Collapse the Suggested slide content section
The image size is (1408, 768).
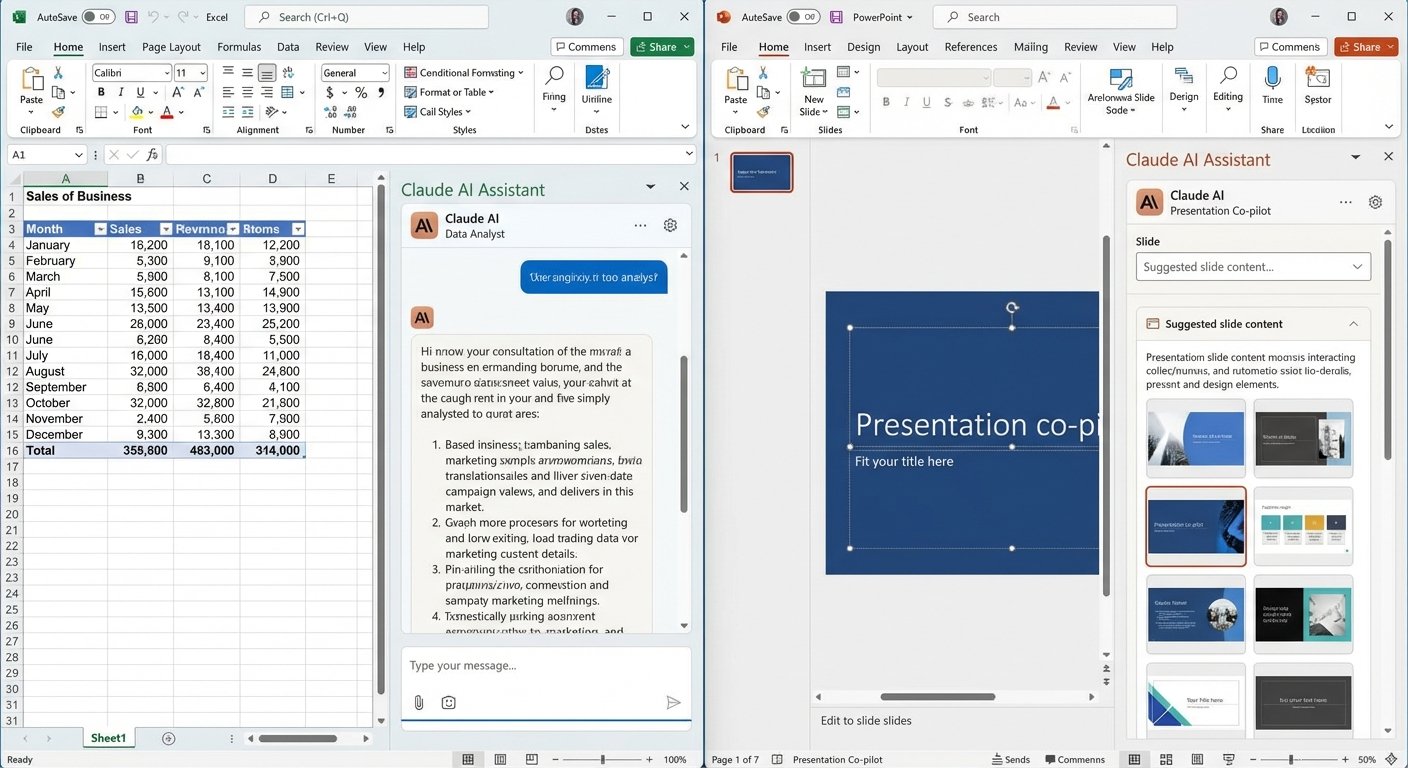point(1353,323)
